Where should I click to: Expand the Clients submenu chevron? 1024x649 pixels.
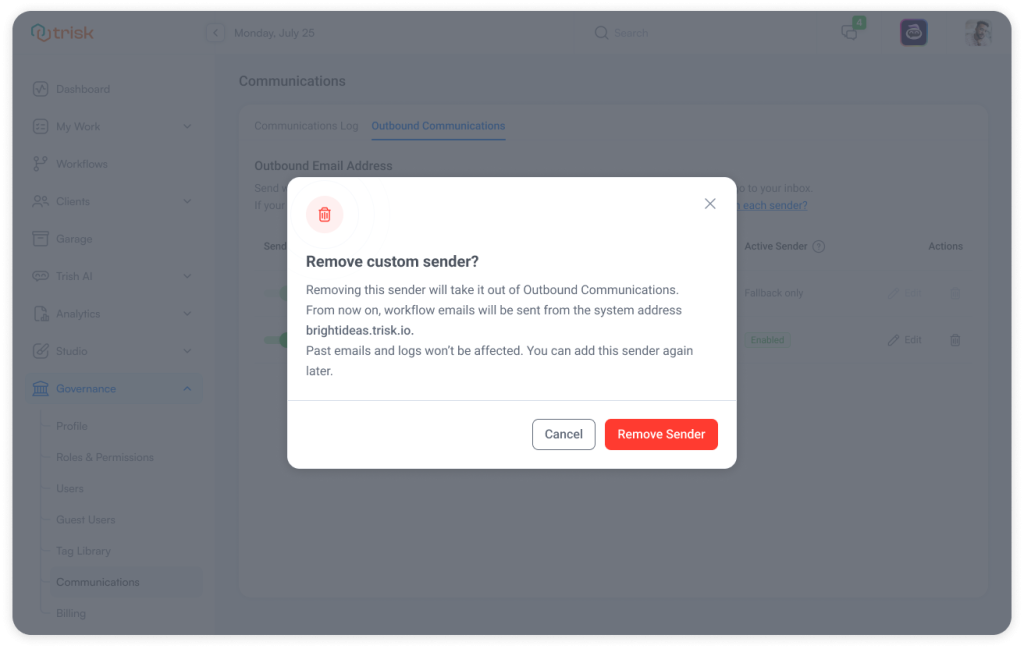[187, 202]
